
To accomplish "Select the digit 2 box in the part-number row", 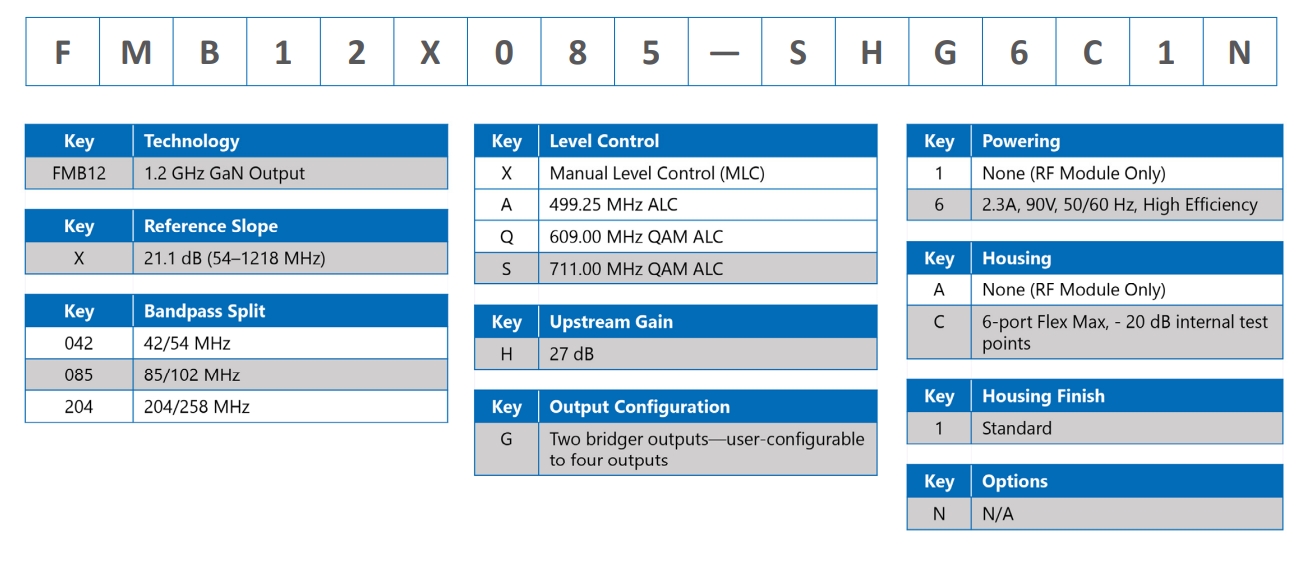I will tap(357, 51).
